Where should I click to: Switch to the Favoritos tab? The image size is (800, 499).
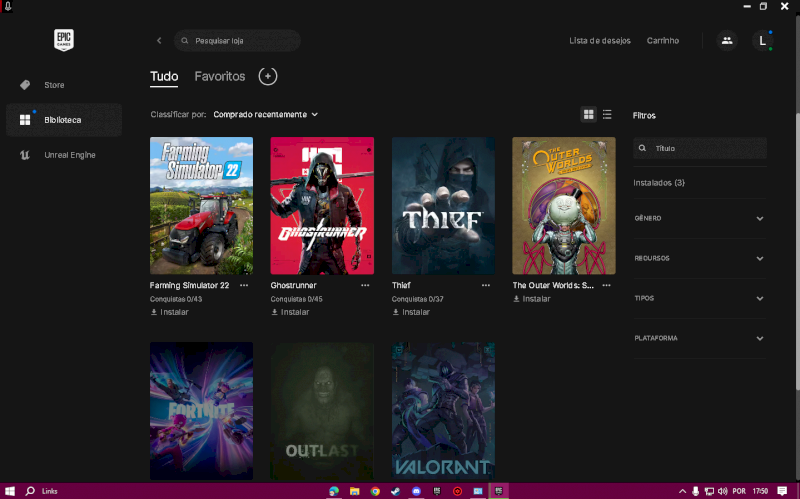[x=220, y=77]
